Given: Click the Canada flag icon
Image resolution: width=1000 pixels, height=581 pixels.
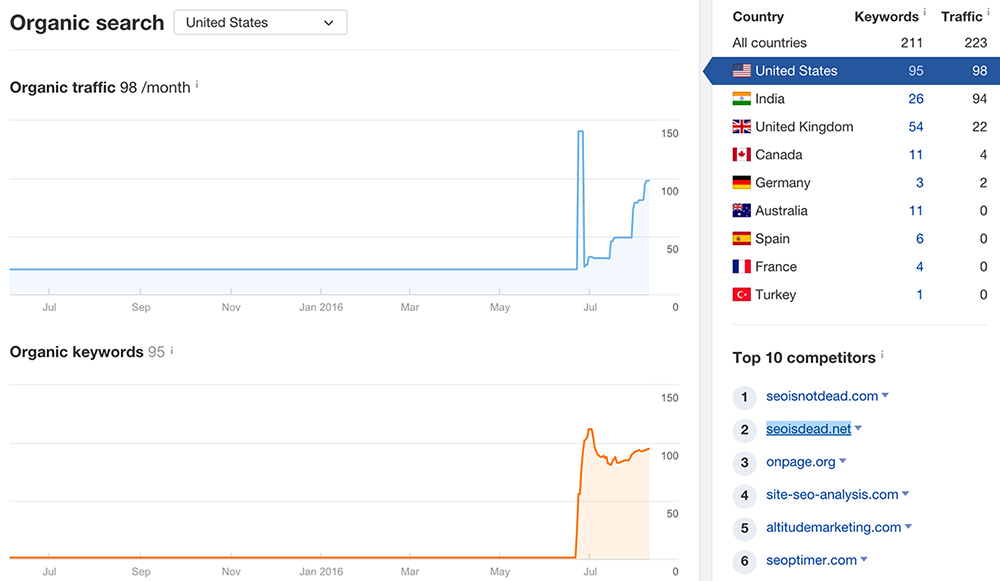Looking at the screenshot, I should tap(742, 154).
